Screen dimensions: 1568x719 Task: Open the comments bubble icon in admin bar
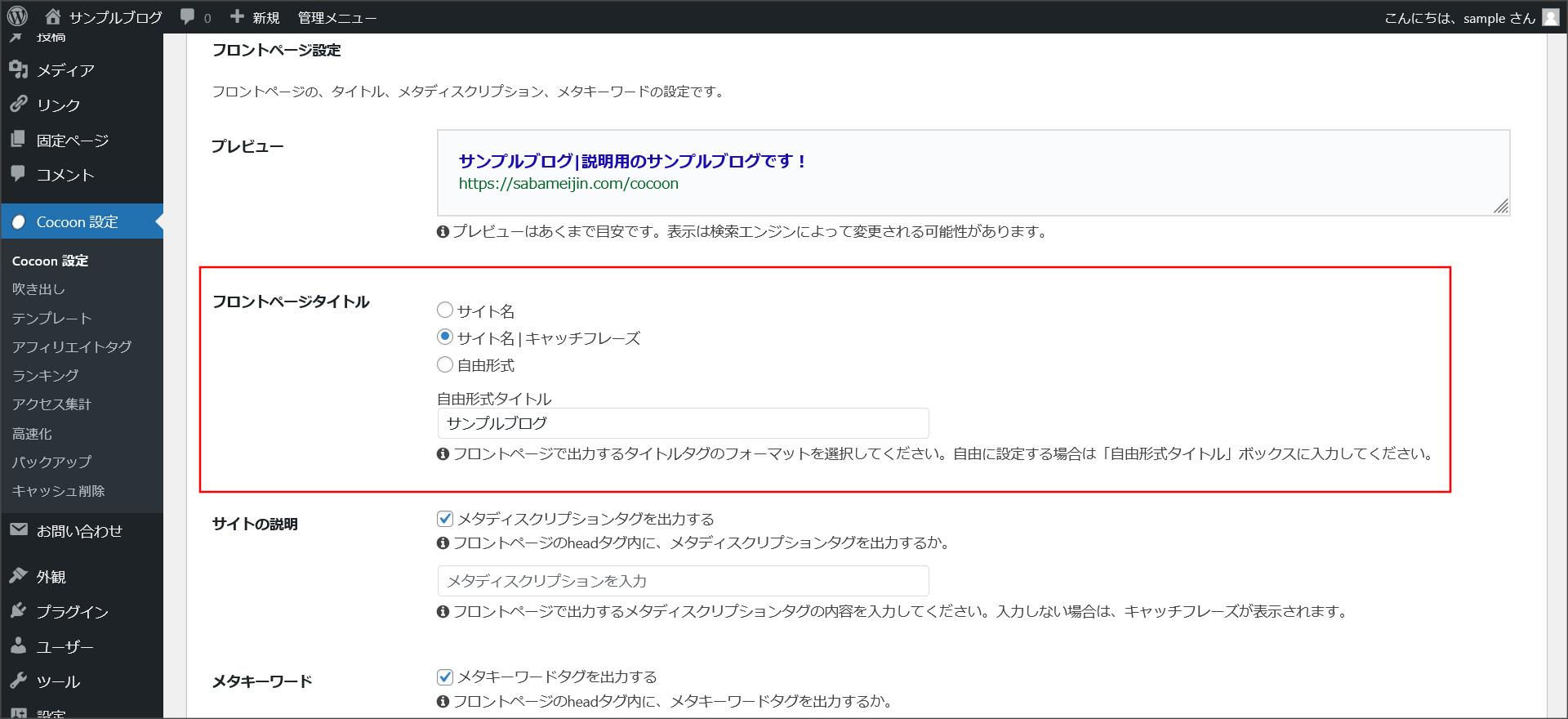pos(188,16)
